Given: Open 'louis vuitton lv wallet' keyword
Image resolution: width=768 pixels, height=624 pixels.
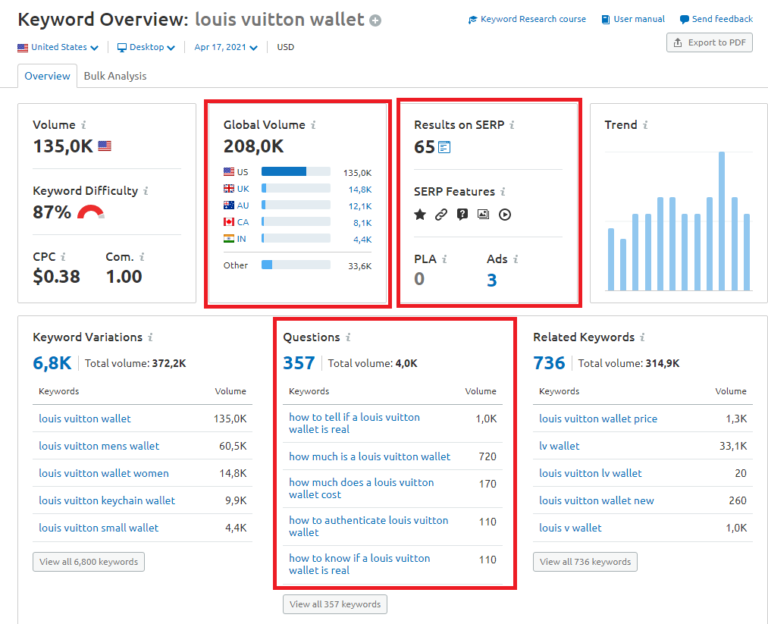Looking at the screenshot, I should [590, 474].
